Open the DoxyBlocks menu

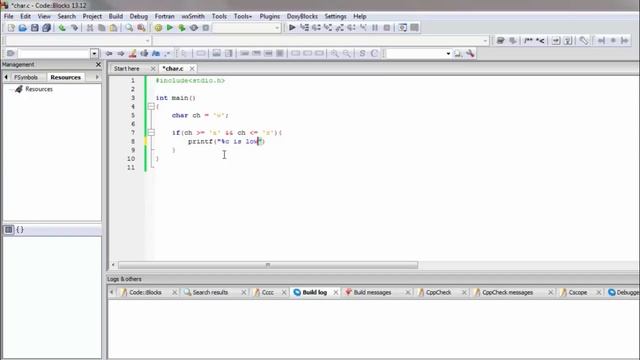[302, 16]
